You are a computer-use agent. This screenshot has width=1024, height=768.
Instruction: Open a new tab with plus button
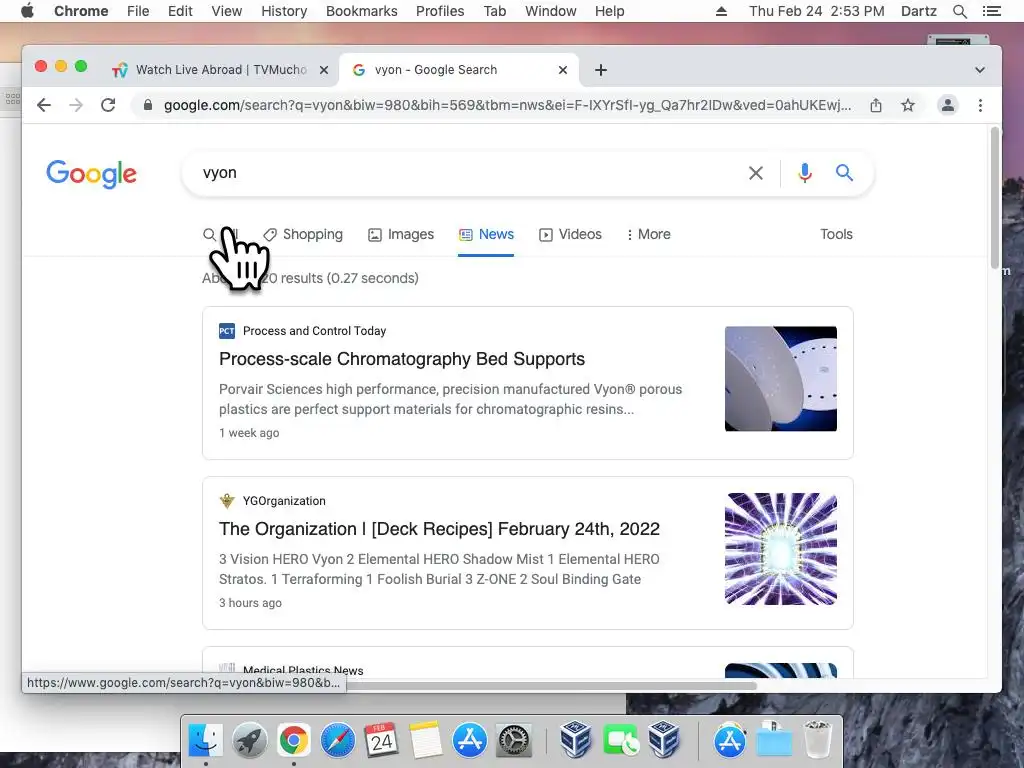coord(601,70)
